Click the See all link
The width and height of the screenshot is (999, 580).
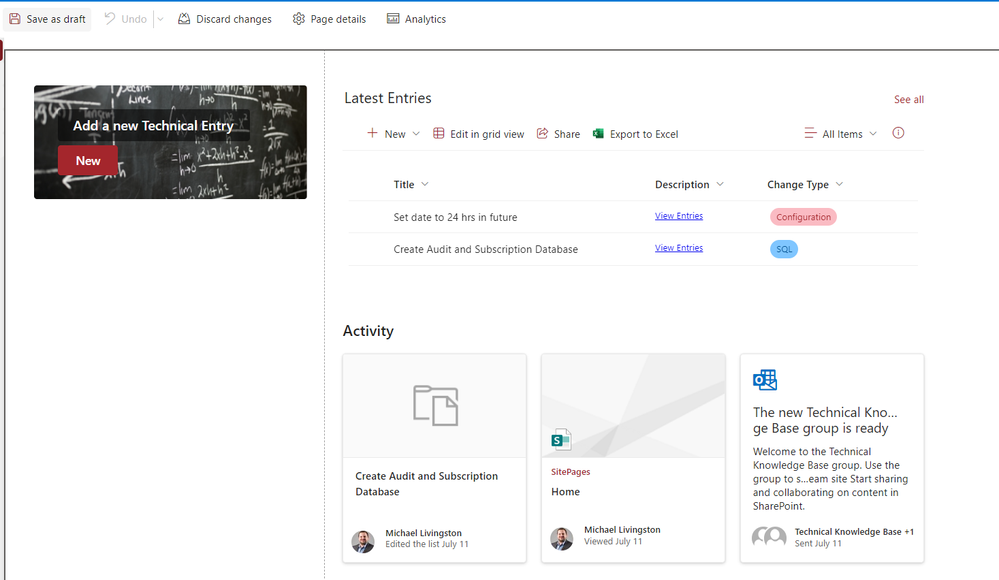pyautogui.click(x=908, y=100)
